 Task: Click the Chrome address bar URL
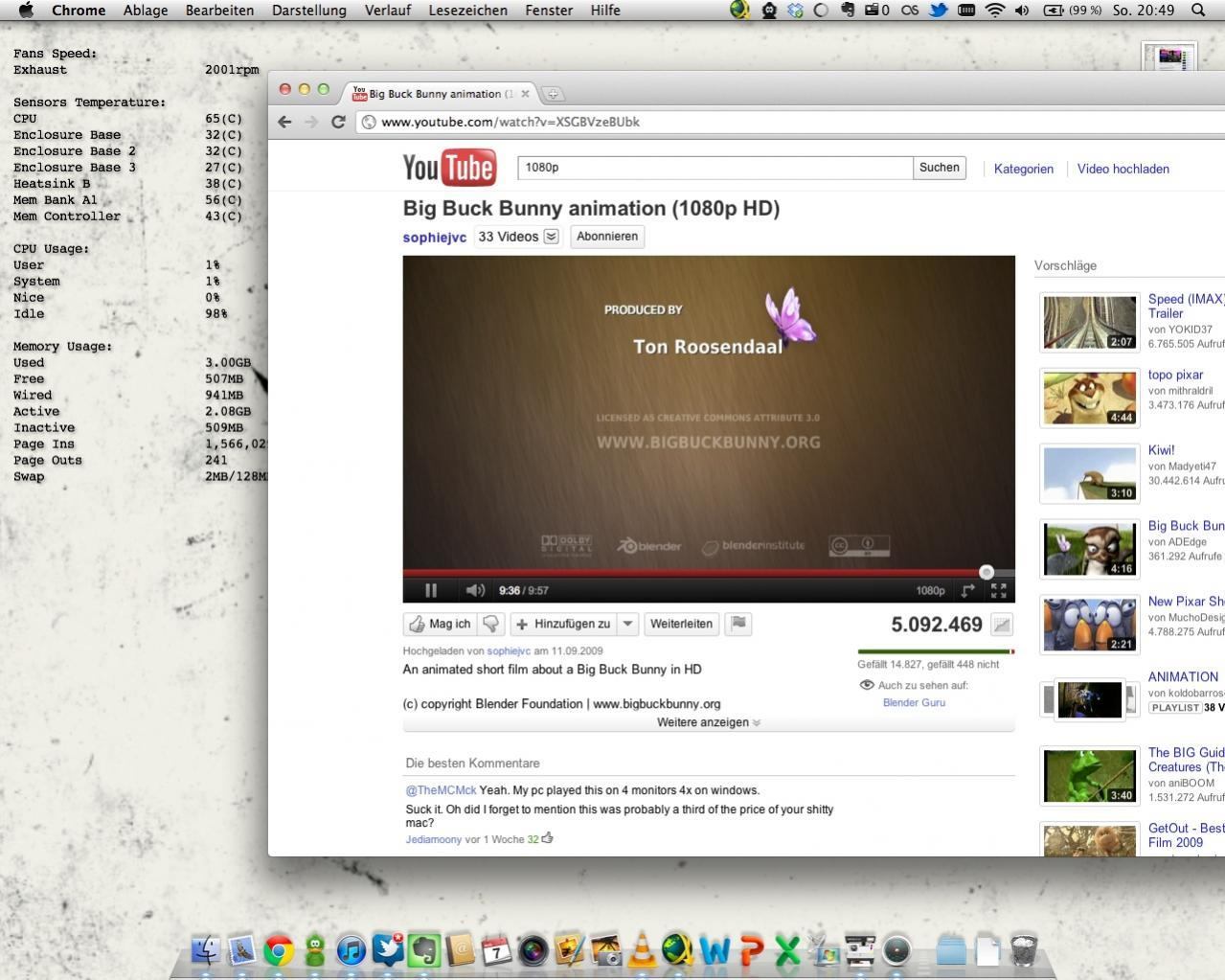coord(510,122)
